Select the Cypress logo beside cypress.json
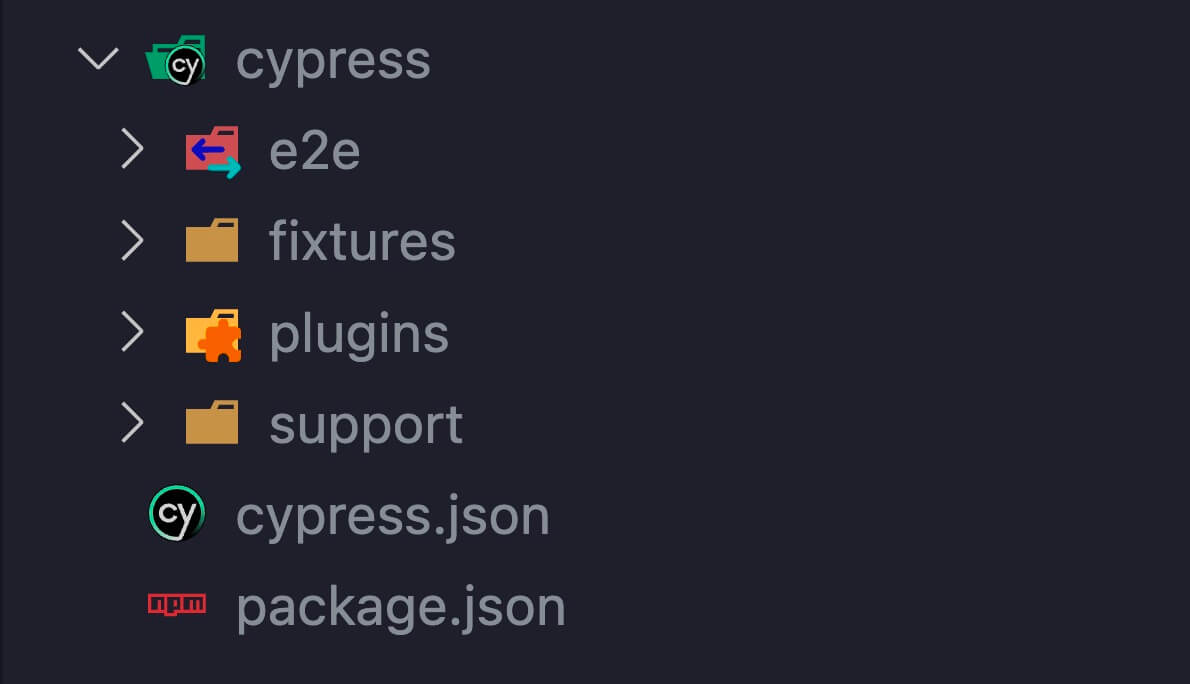Screen dimensions: 1190x684 pos(176,513)
